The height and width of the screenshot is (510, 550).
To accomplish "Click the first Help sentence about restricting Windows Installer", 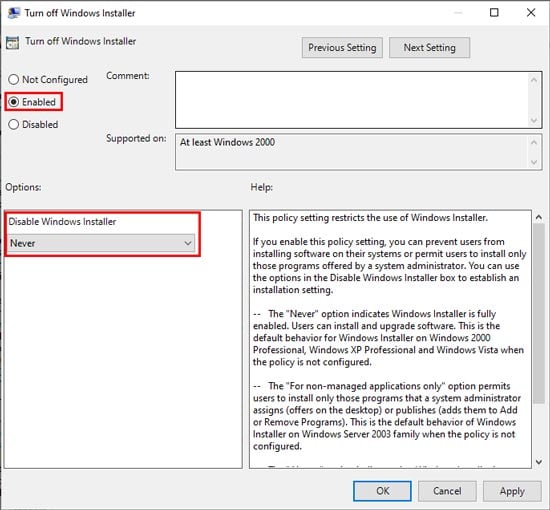I will click(x=370, y=218).
